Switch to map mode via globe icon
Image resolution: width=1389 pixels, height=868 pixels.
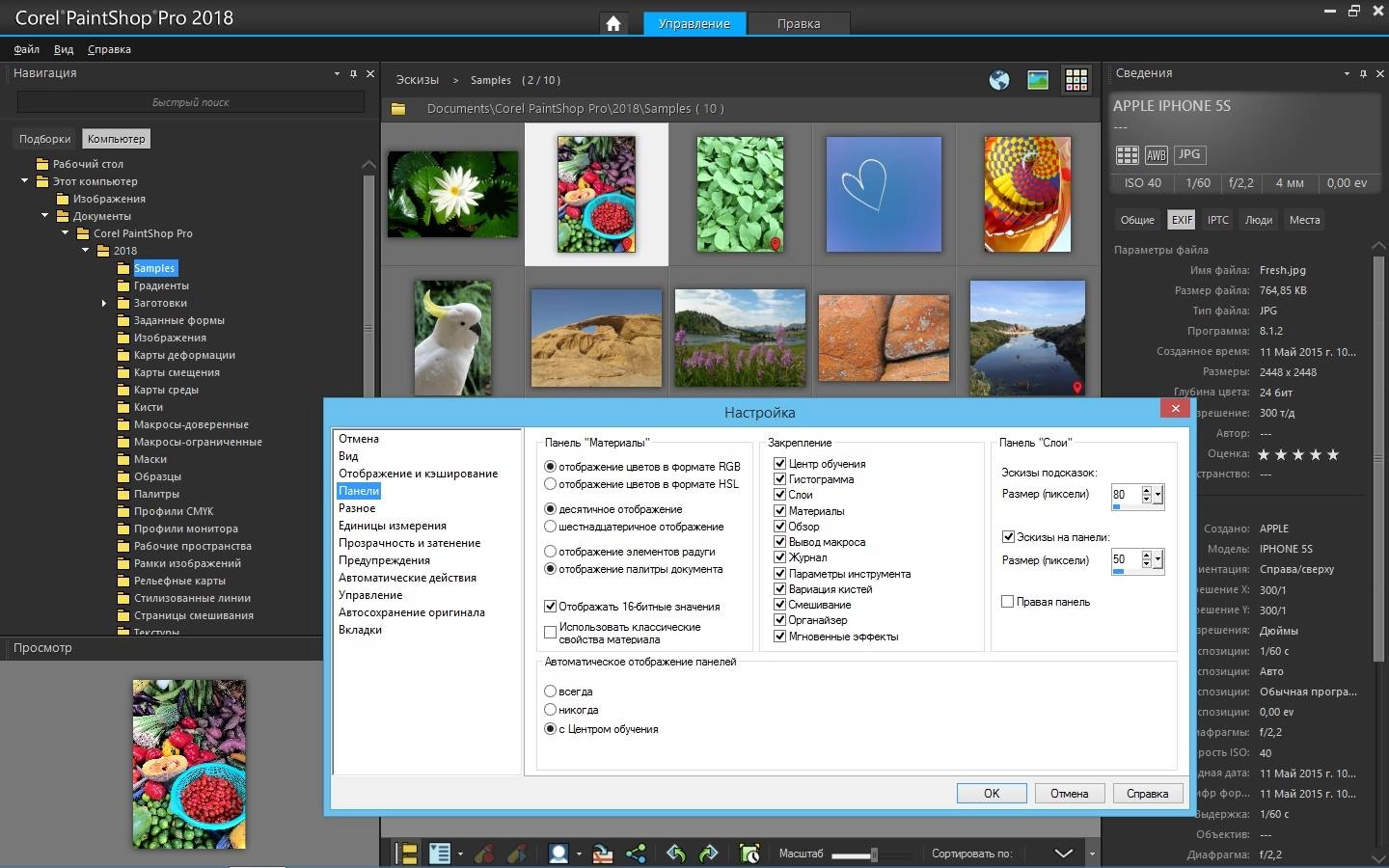coord(999,80)
